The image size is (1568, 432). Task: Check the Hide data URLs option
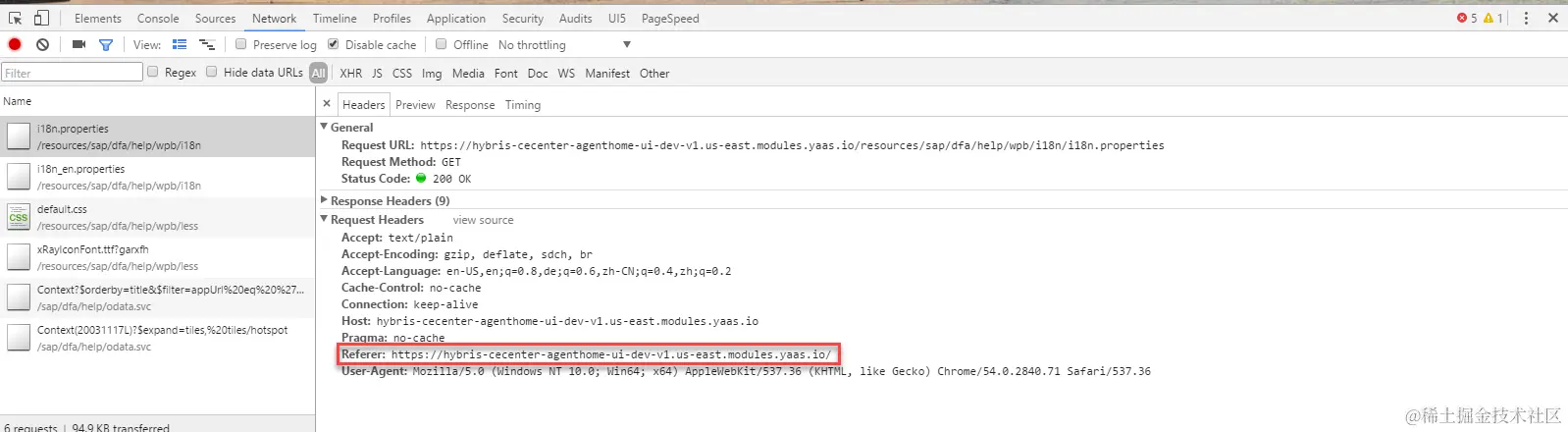point(212,72)
